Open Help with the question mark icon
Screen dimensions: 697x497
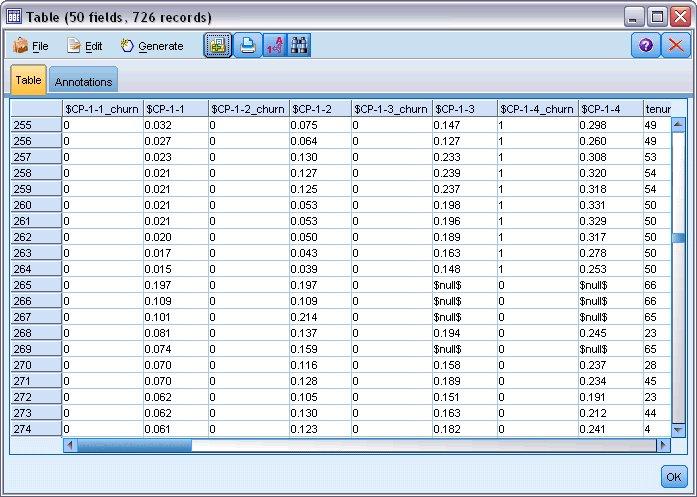[645, 45]
